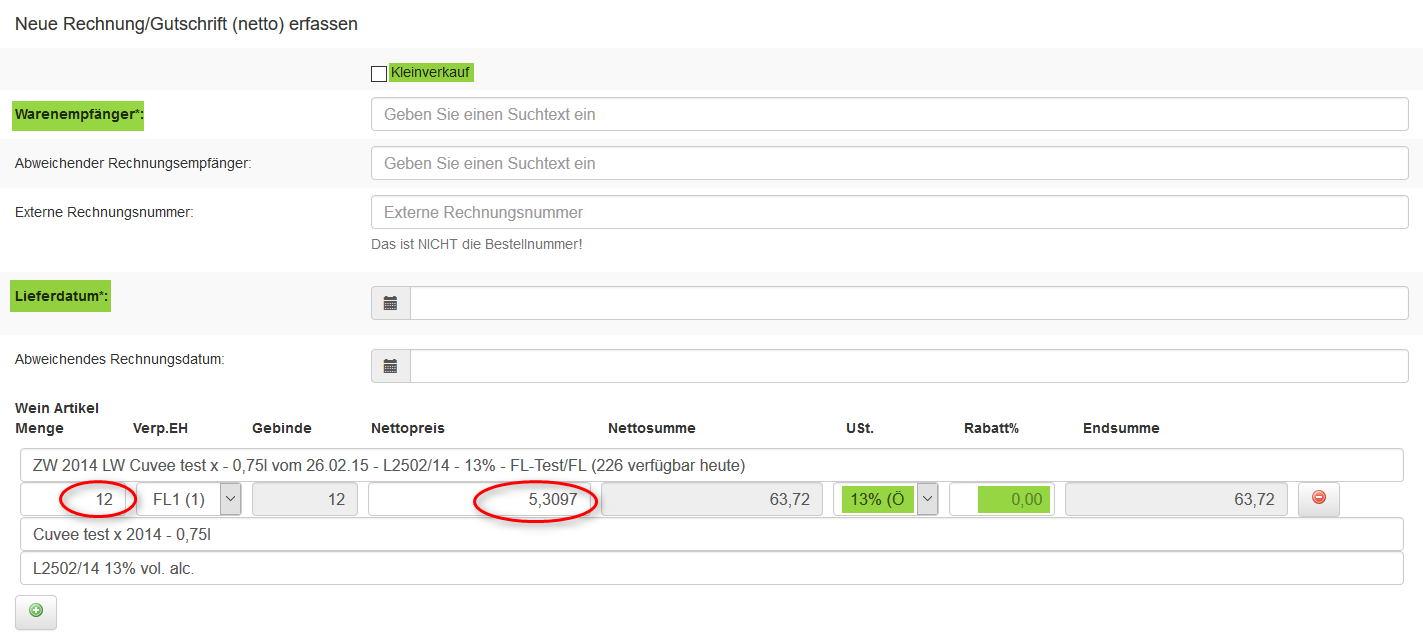The width and height of the screenshot is (1423, 633).
Task: Select the Menge quantity field with 12
Action: 78,499
